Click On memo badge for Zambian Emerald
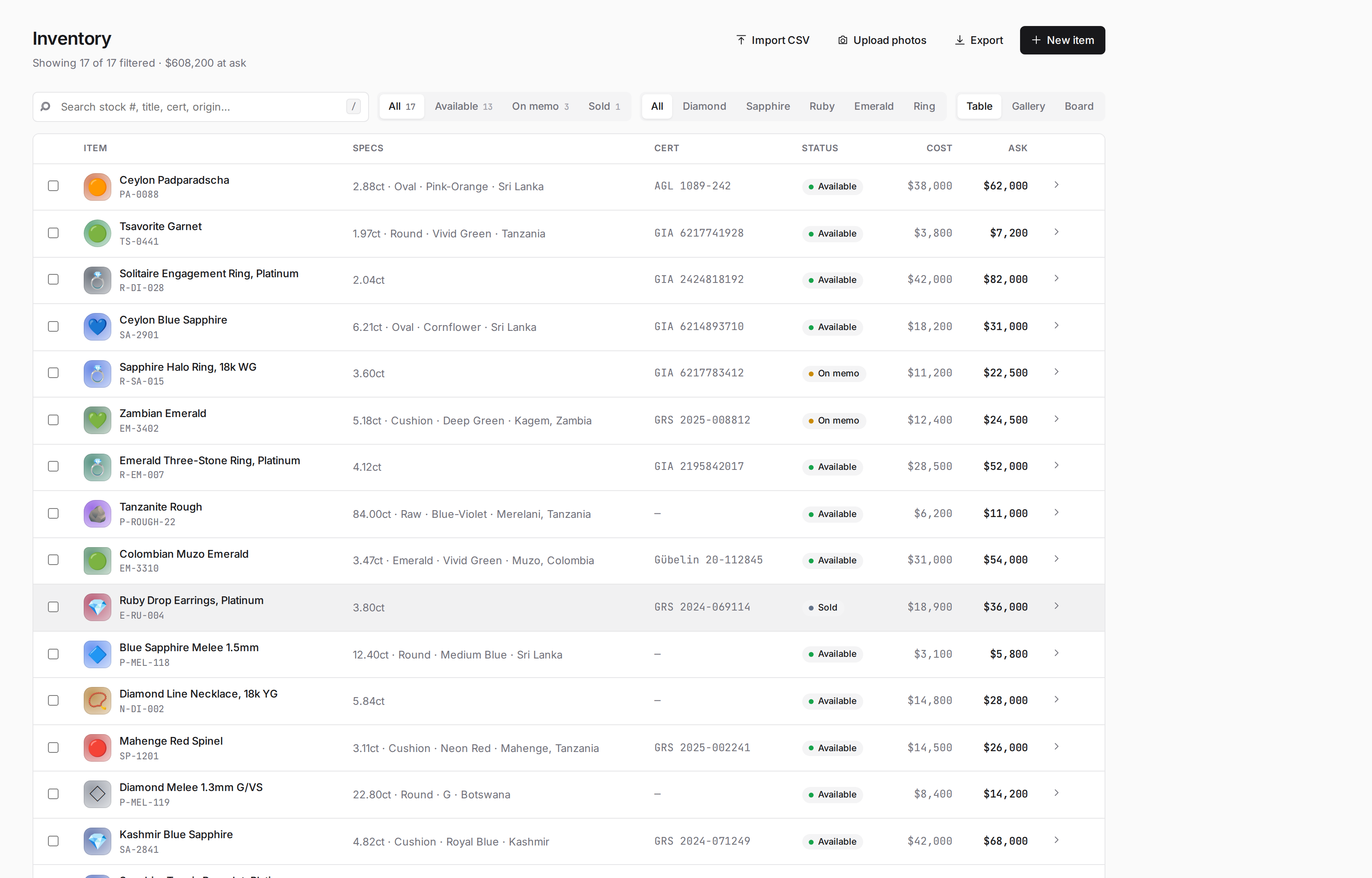This screenshot has width=1372, height=878. coord(834,420)
